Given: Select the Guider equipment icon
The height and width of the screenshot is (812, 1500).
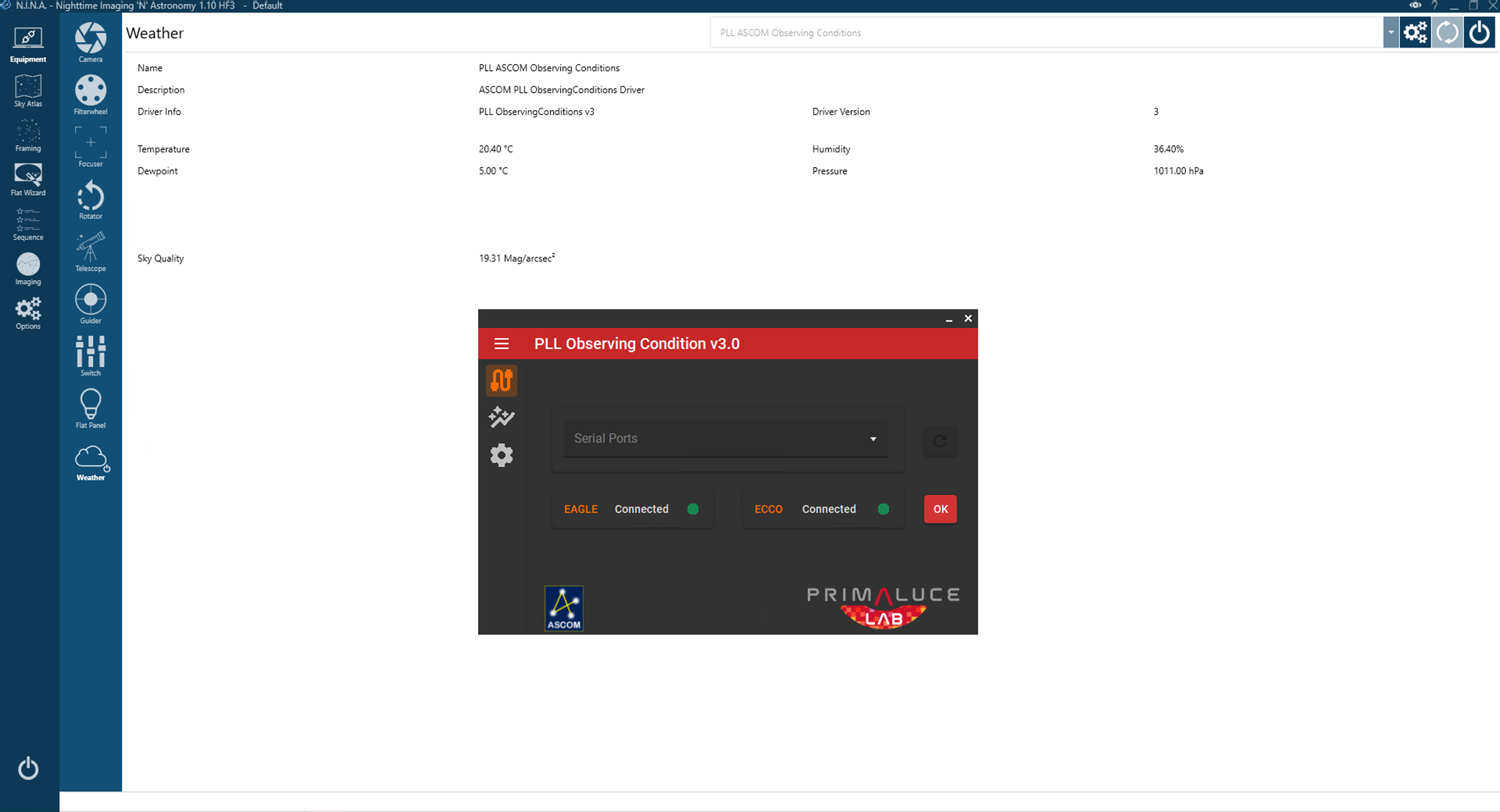Looking at the screenshot, I should [x=91, y=304].
